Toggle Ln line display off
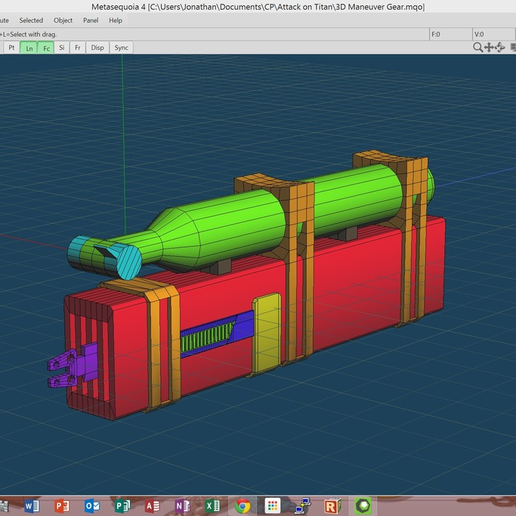Viewport: 516px width, 516px height. [x=29, y=48]
